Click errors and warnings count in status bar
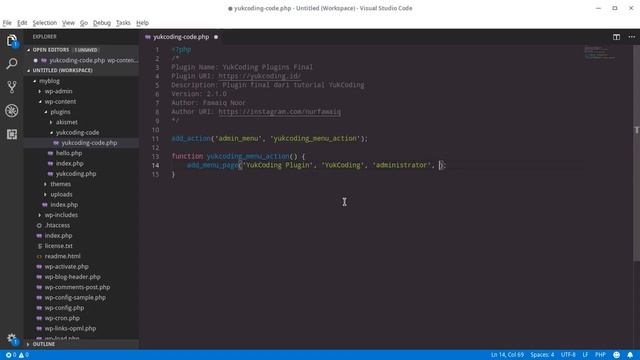This screenshot has height=360, width=640. pos(17,355)
